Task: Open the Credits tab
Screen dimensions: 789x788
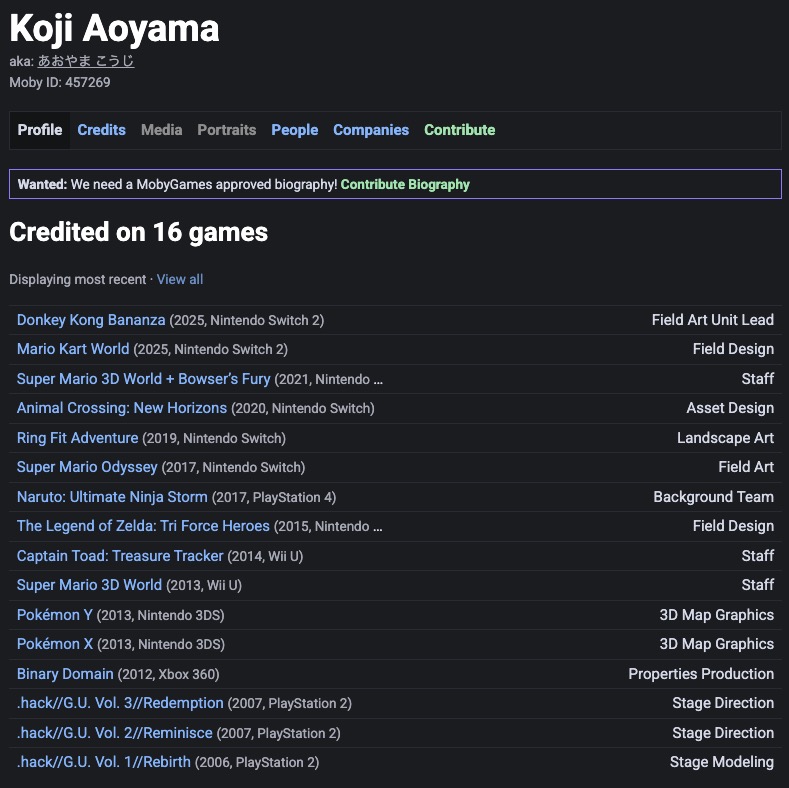Action: click(101, 130)
